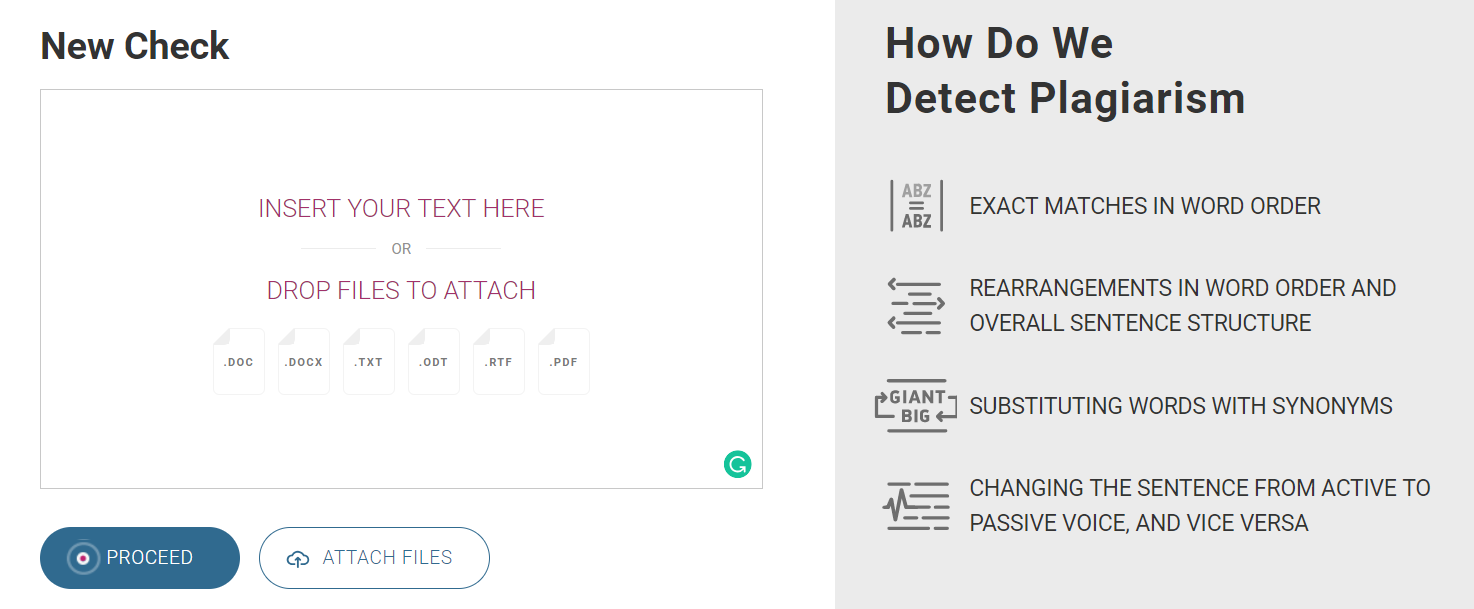Screen dimensions: 1474x609
Task: Click the .TXT file type icon
Action: pos(369,361)
